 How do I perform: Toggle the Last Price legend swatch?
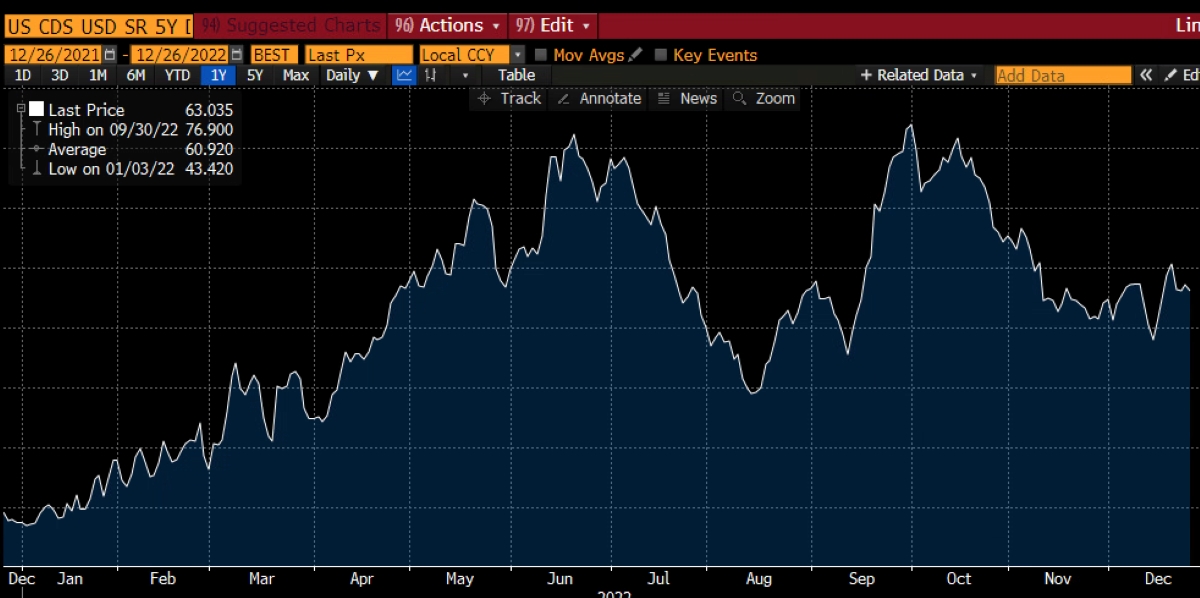point(36,109)
